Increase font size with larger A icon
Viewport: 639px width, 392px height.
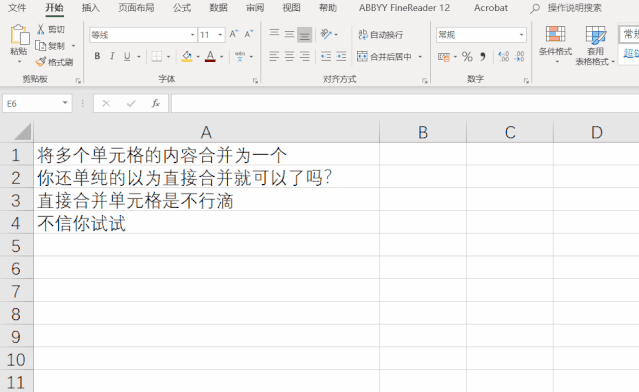234,34
